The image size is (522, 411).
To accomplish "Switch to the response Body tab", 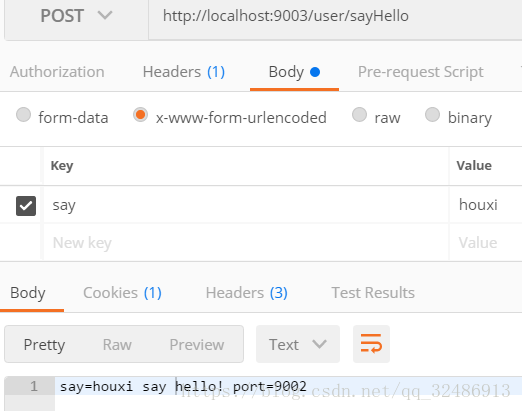I will 28,293.
